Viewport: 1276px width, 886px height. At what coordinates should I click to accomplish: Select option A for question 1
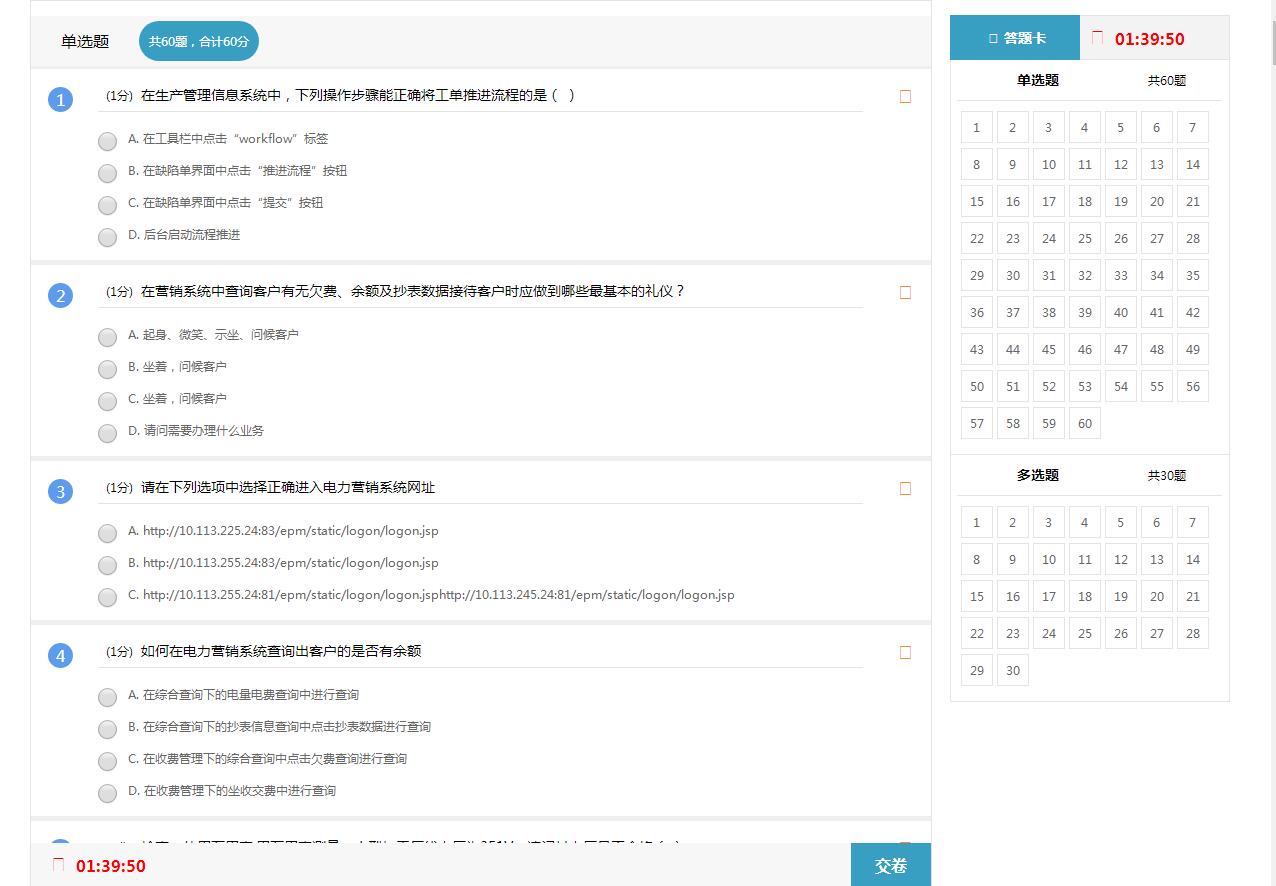107,141
